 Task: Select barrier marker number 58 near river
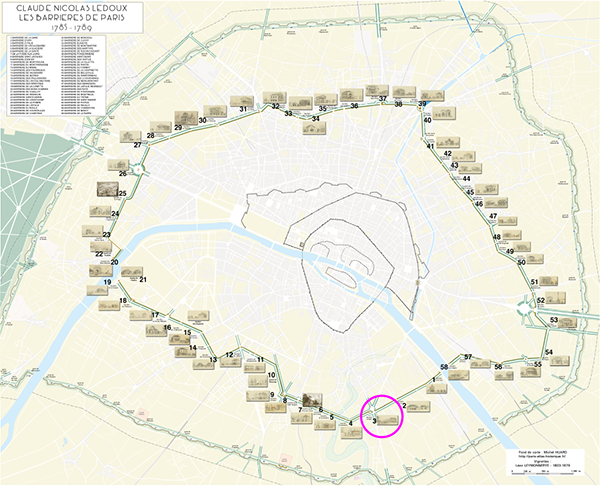[444, 370]
